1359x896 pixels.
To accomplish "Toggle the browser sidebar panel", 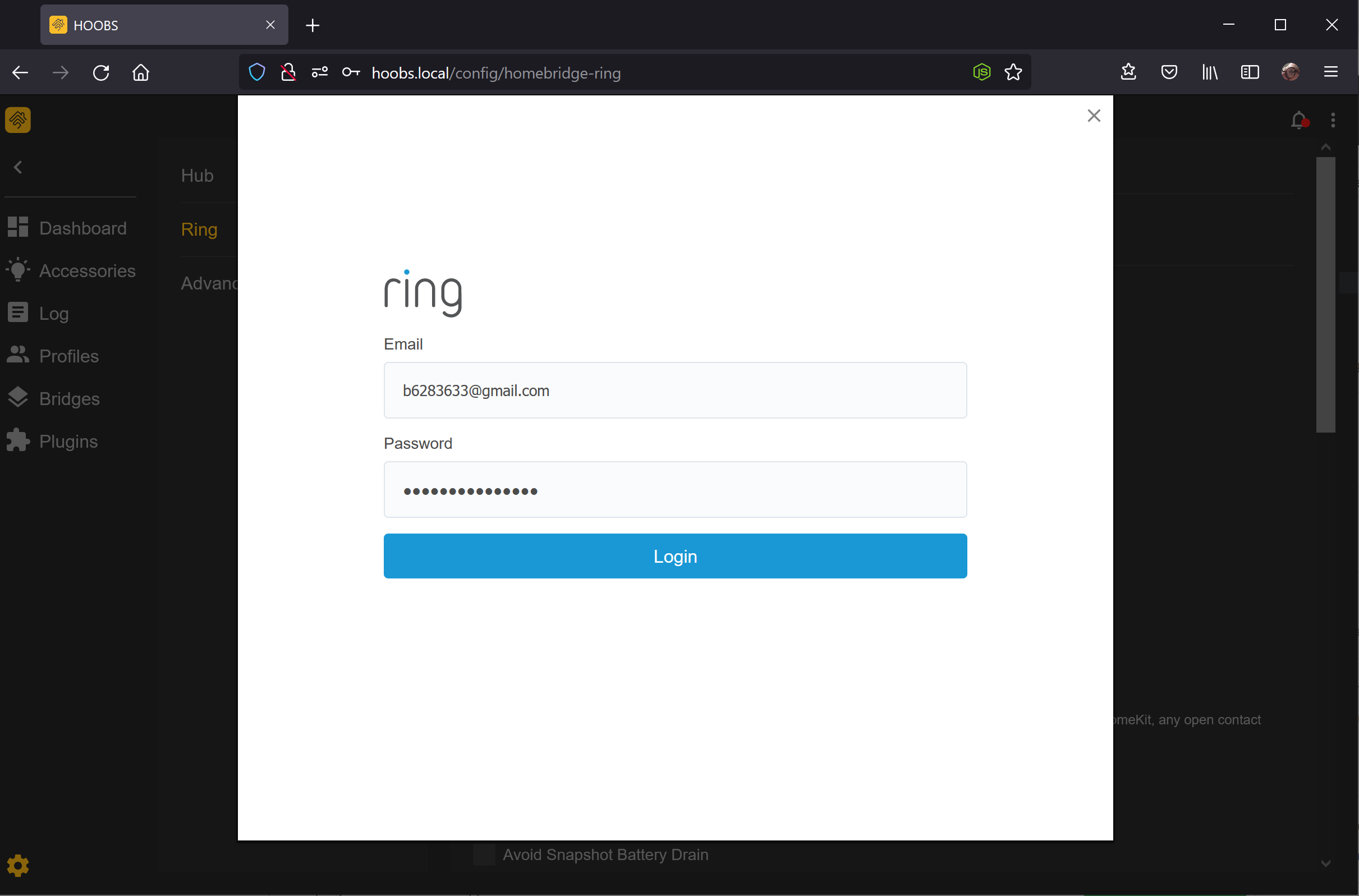I will click(1250, 72).
